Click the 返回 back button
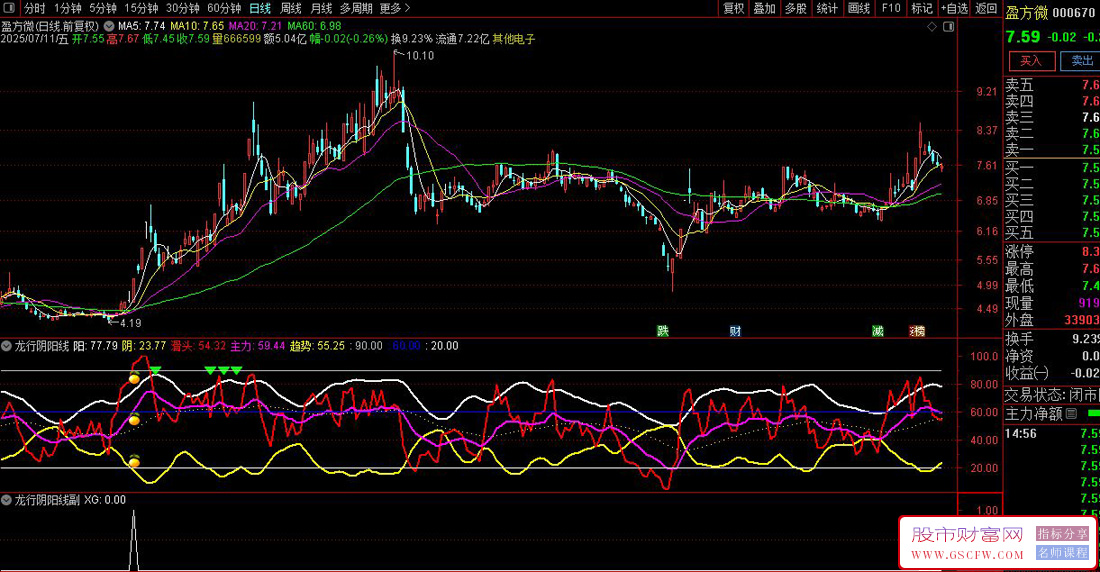 [x=986, y=8]
